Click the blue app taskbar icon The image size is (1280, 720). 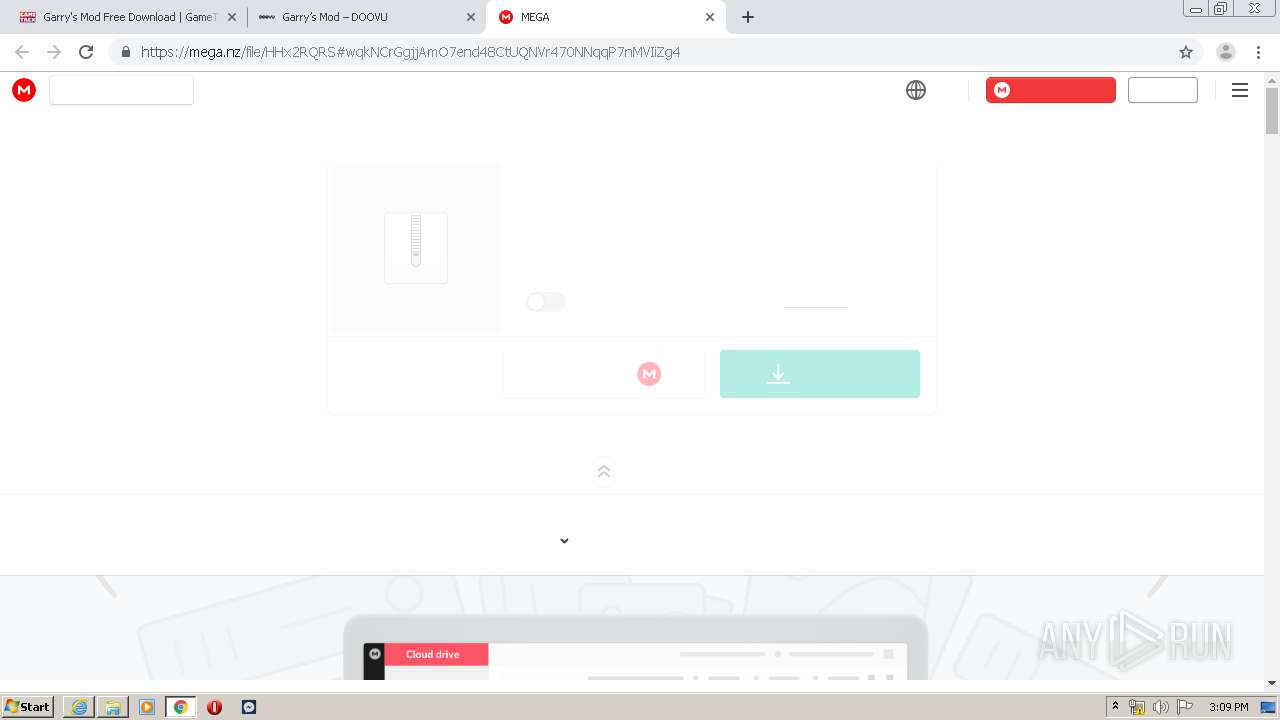[x=249, y=707]
